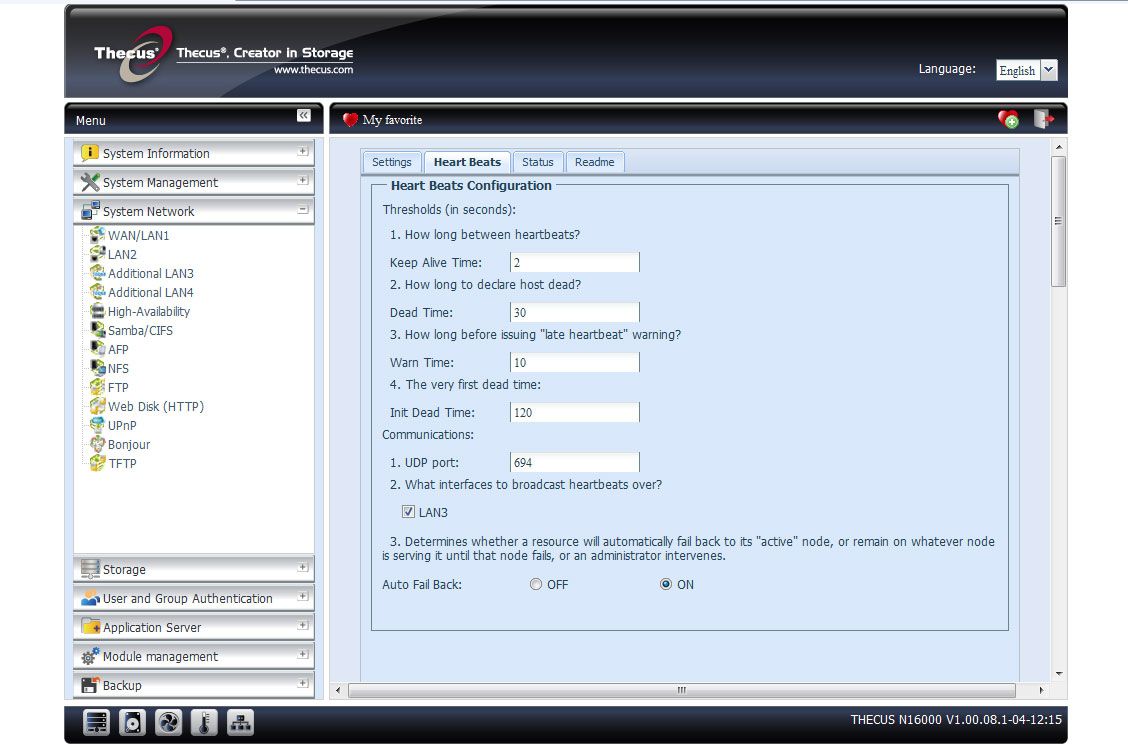
Task: Click the add to favorite heart icon
Action: click(x=1009, y=119)
